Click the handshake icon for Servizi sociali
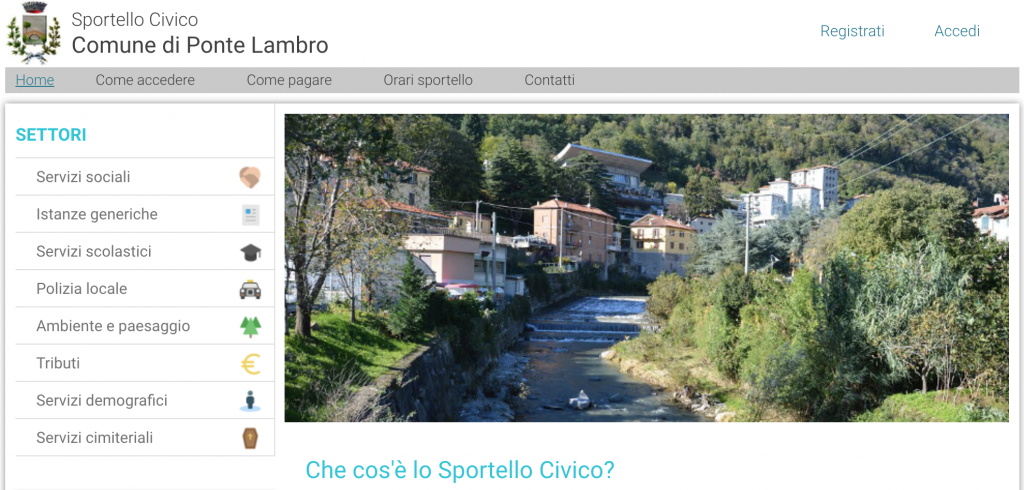Screen dimensions: 1024x490 250,177
